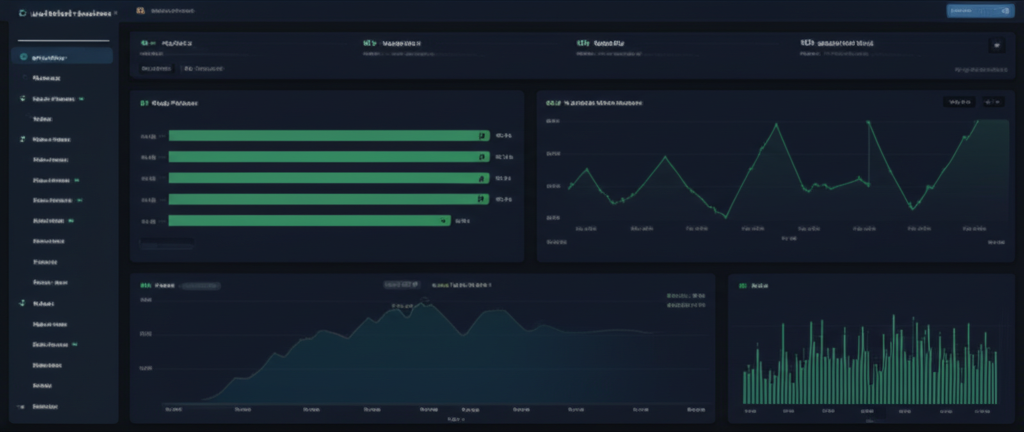
Task: Click the small square icon button in the stats card
Action: pyautogui.click(x=995, y=45)
